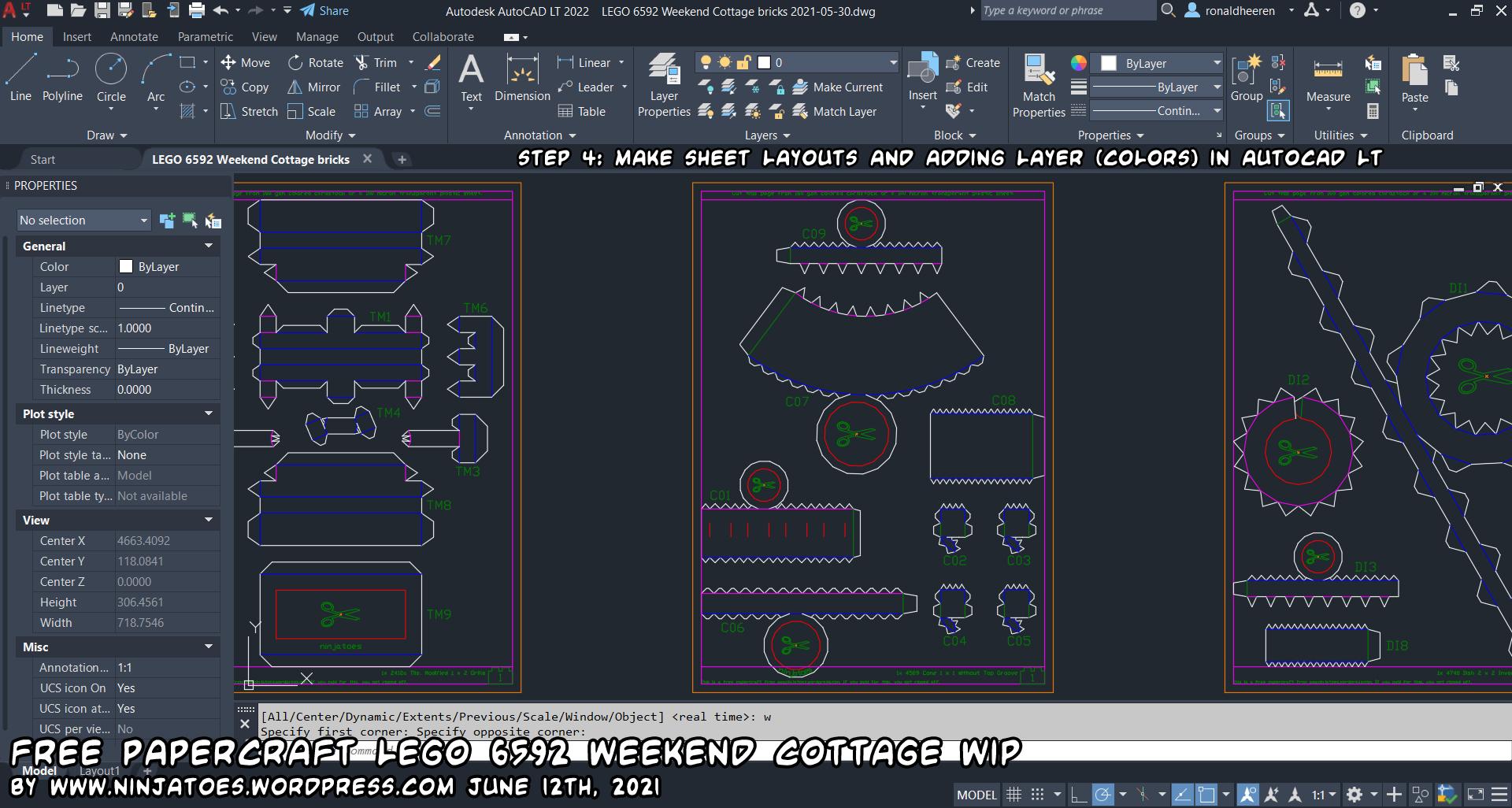Image resolution: width=1512 pixels, height=808 pixels.
Task: Select the Text annotation tool
Action: [471, 78]
